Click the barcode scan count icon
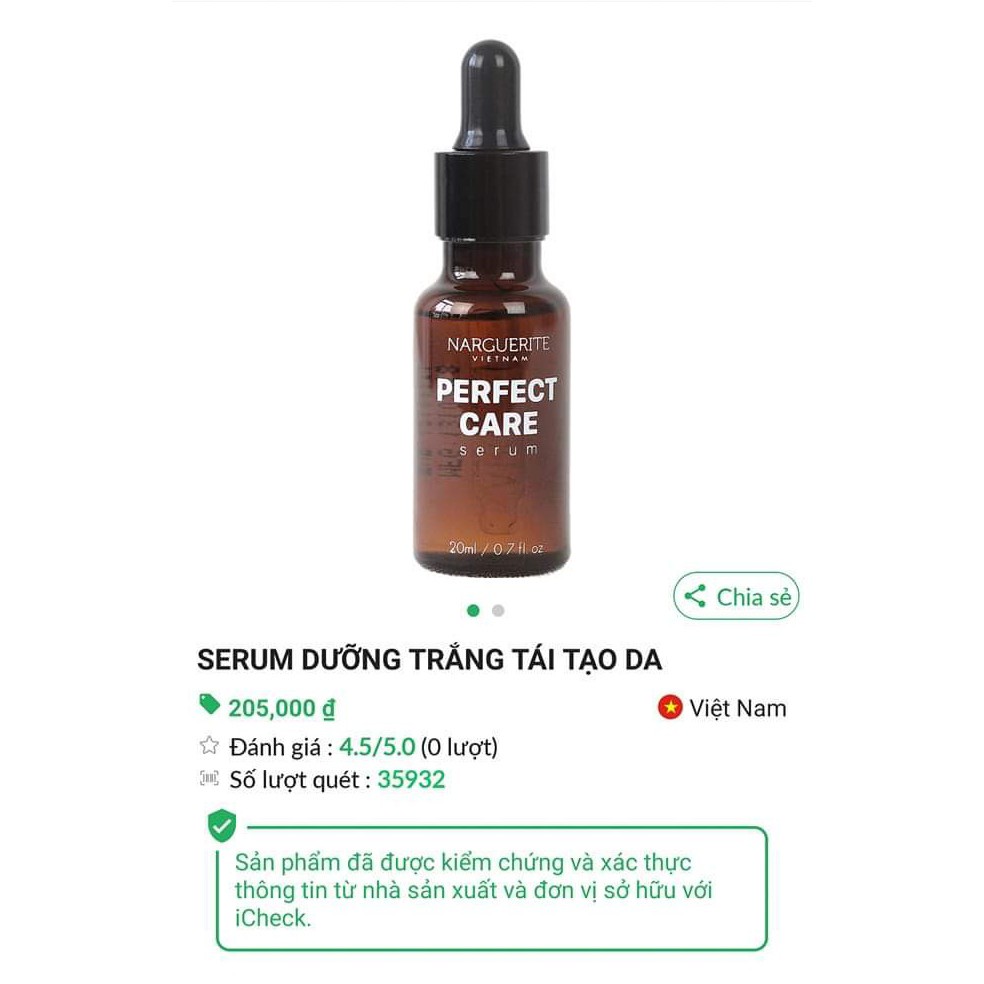 [209, 778]
